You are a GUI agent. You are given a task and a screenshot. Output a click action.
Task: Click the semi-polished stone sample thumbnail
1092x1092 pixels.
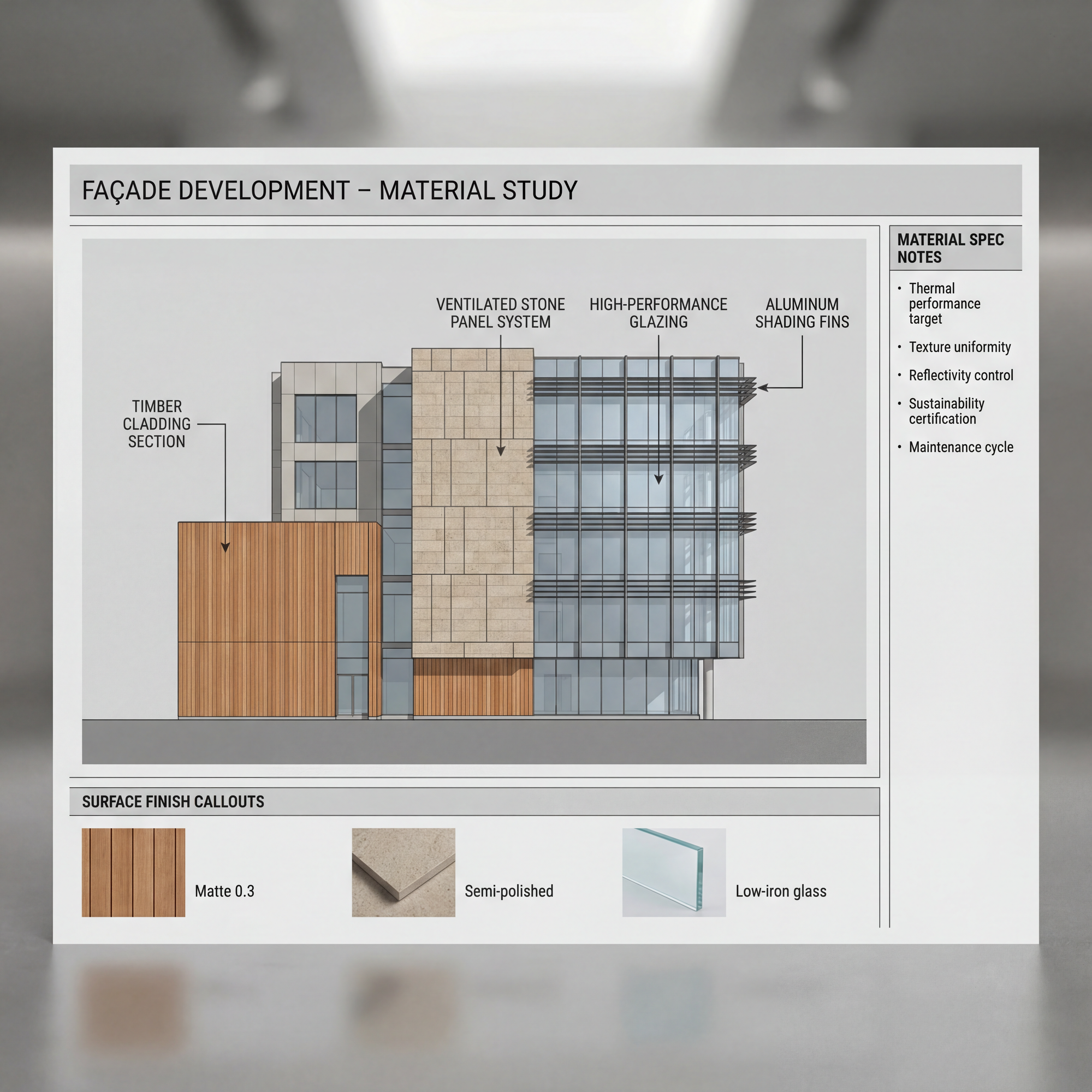point(403,872)
